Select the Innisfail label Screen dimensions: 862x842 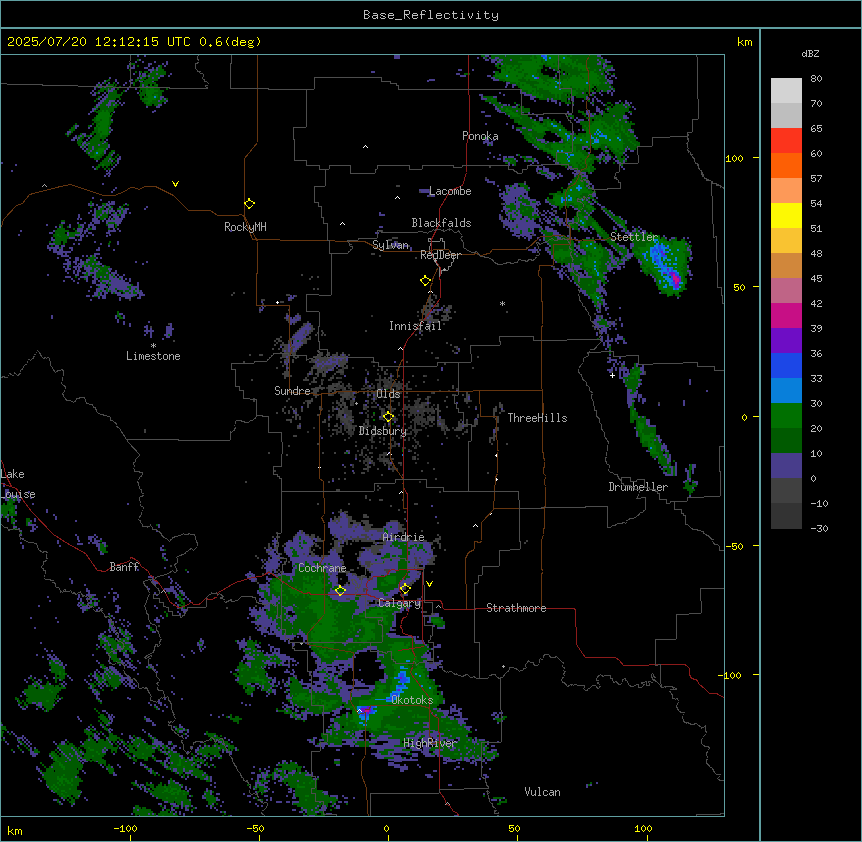point(416,326)
